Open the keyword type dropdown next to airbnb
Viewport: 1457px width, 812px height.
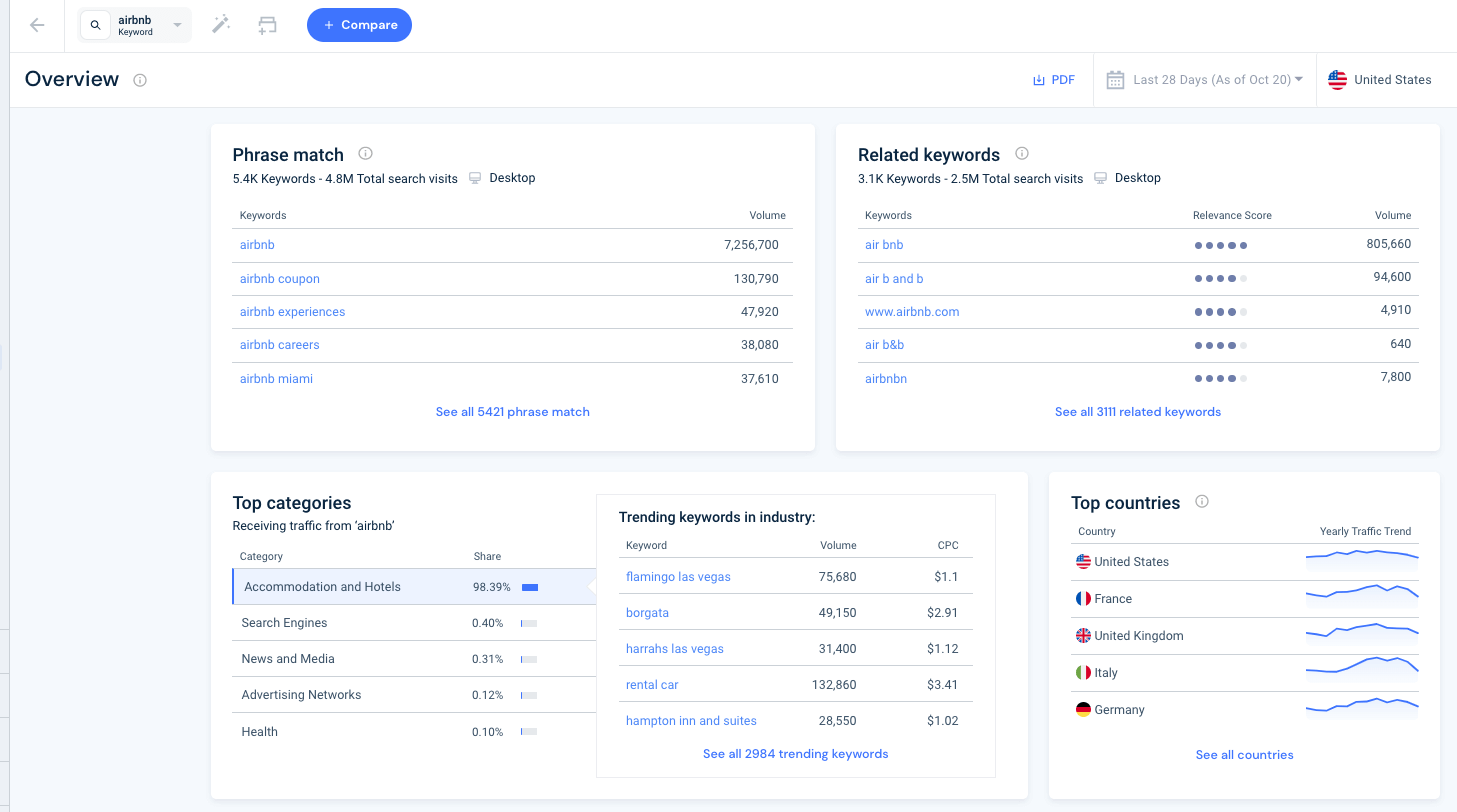[x=175, y=24]
